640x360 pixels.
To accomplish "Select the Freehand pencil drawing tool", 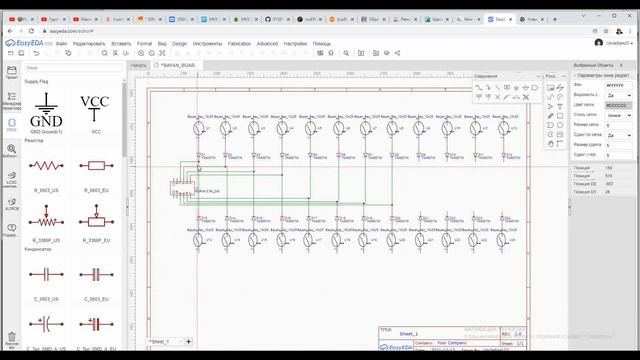I will (551, 116).
